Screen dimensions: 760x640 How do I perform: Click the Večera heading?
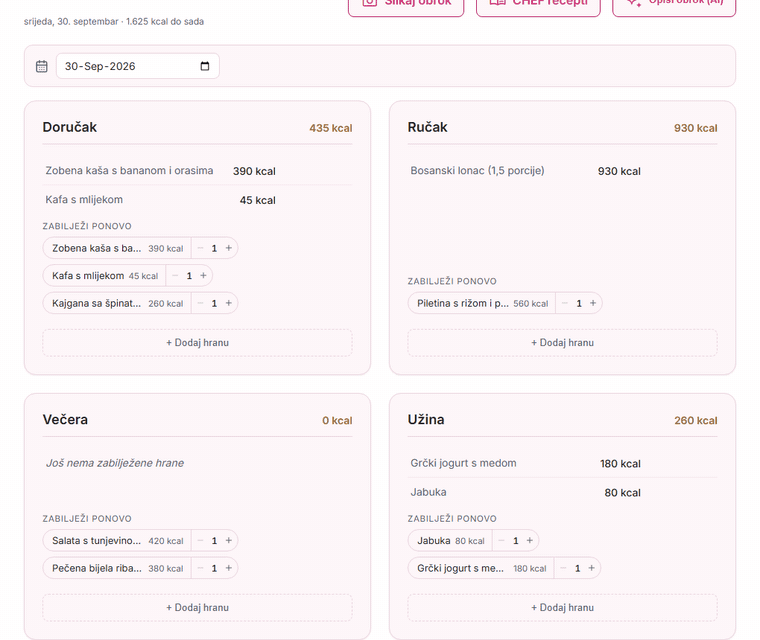[65, 419]
